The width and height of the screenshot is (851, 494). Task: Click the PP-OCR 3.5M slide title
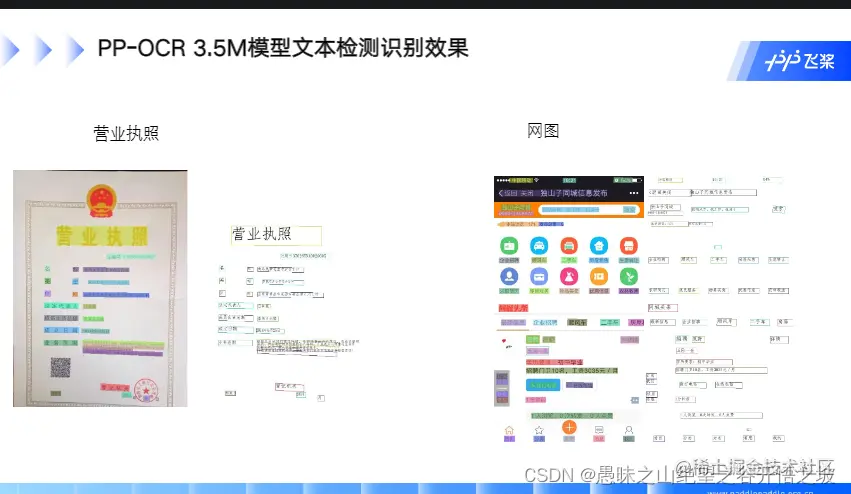[283, 48]
